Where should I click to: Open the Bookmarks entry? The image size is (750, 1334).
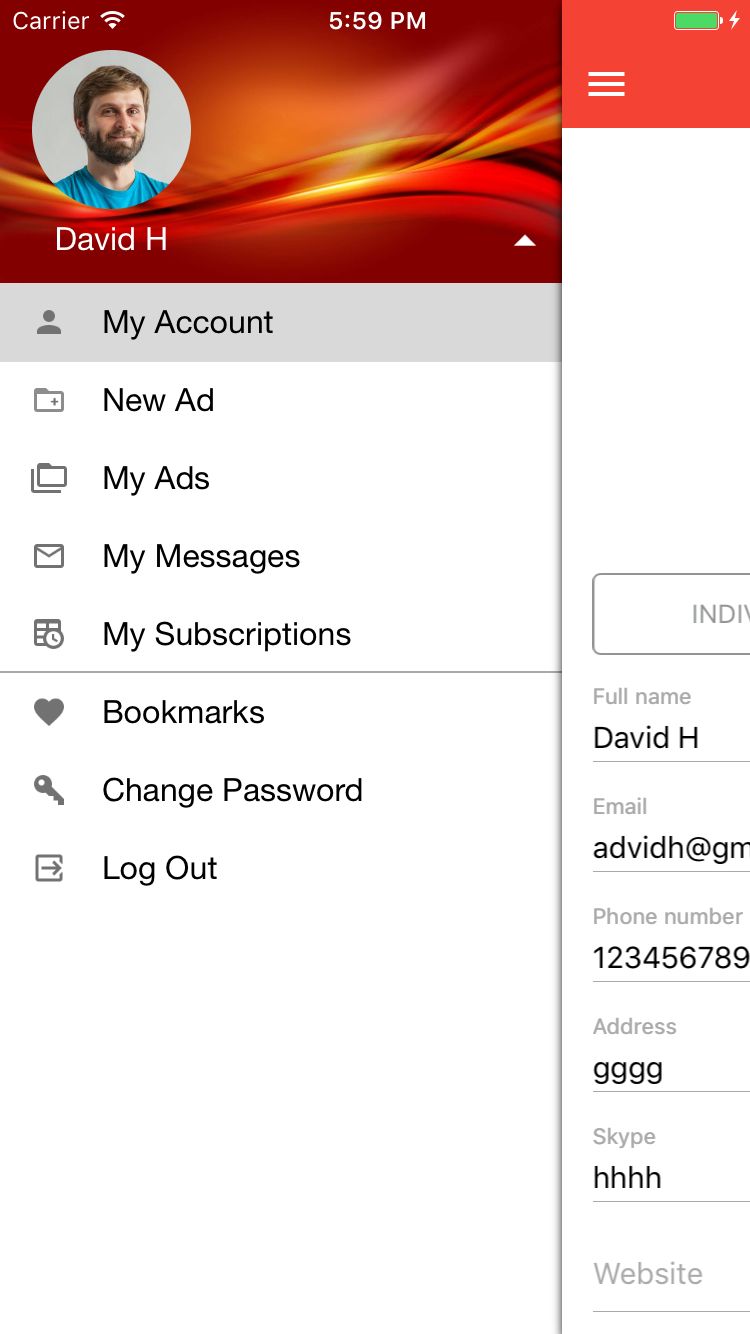click(x=183, y=712)
